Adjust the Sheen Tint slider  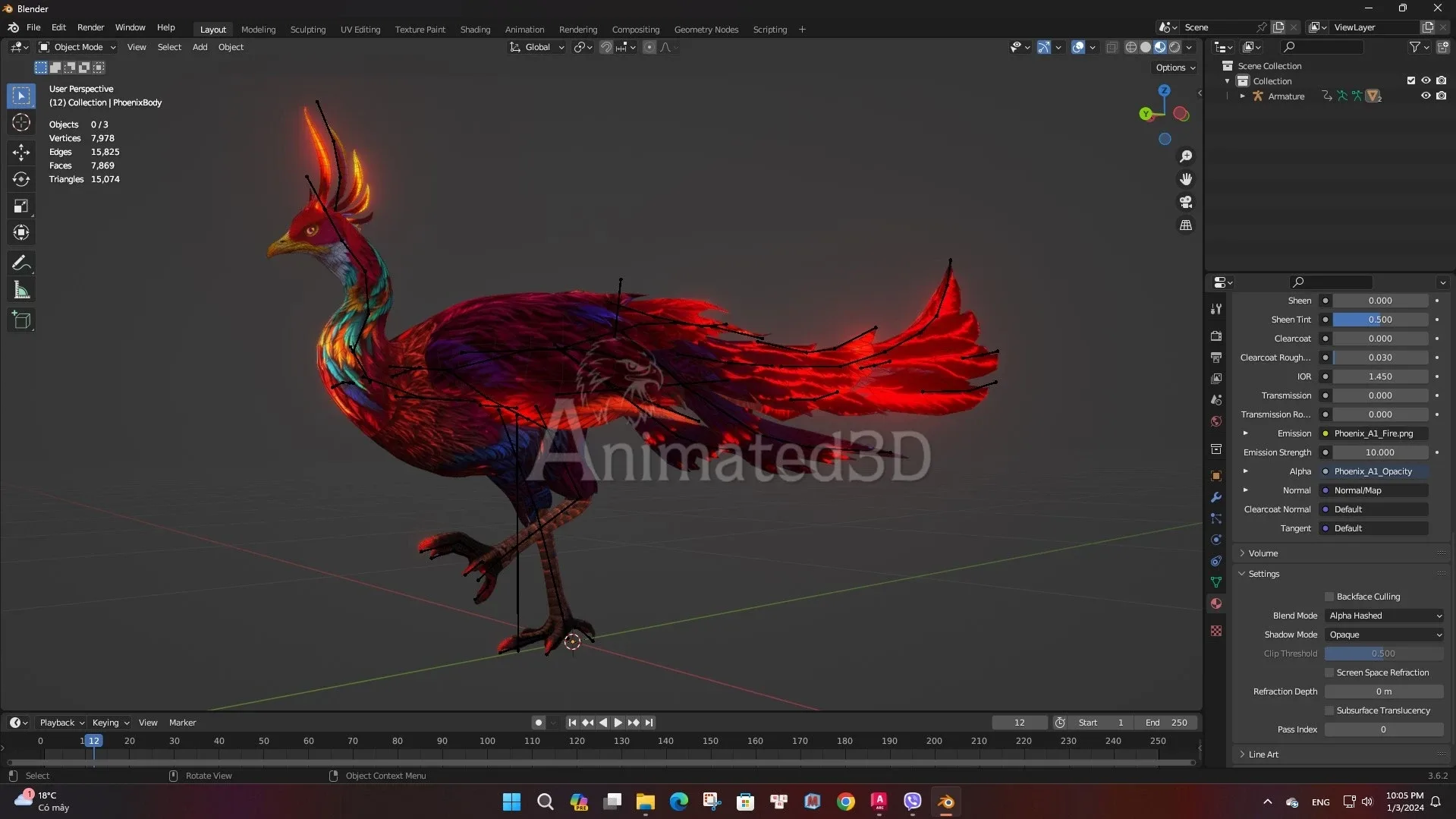[x=1379, y=319]
